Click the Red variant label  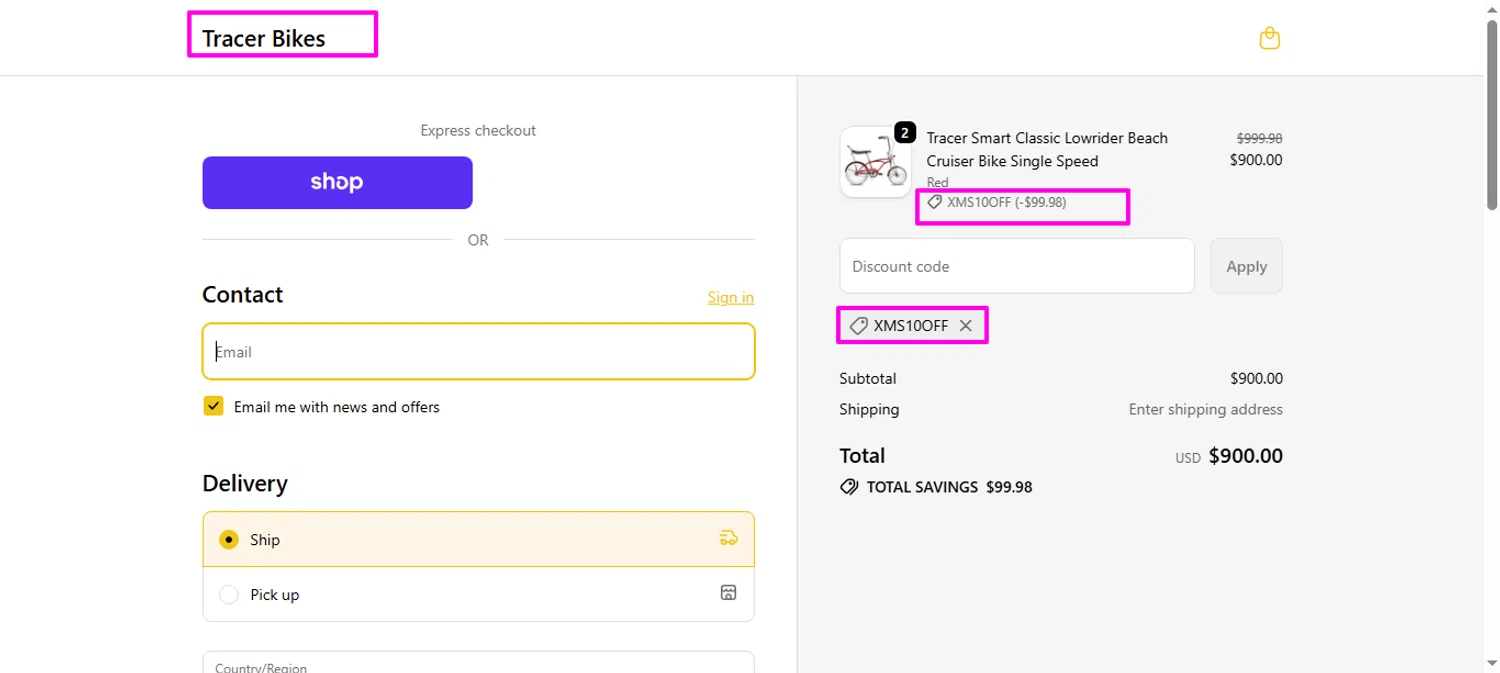[937, 182]
